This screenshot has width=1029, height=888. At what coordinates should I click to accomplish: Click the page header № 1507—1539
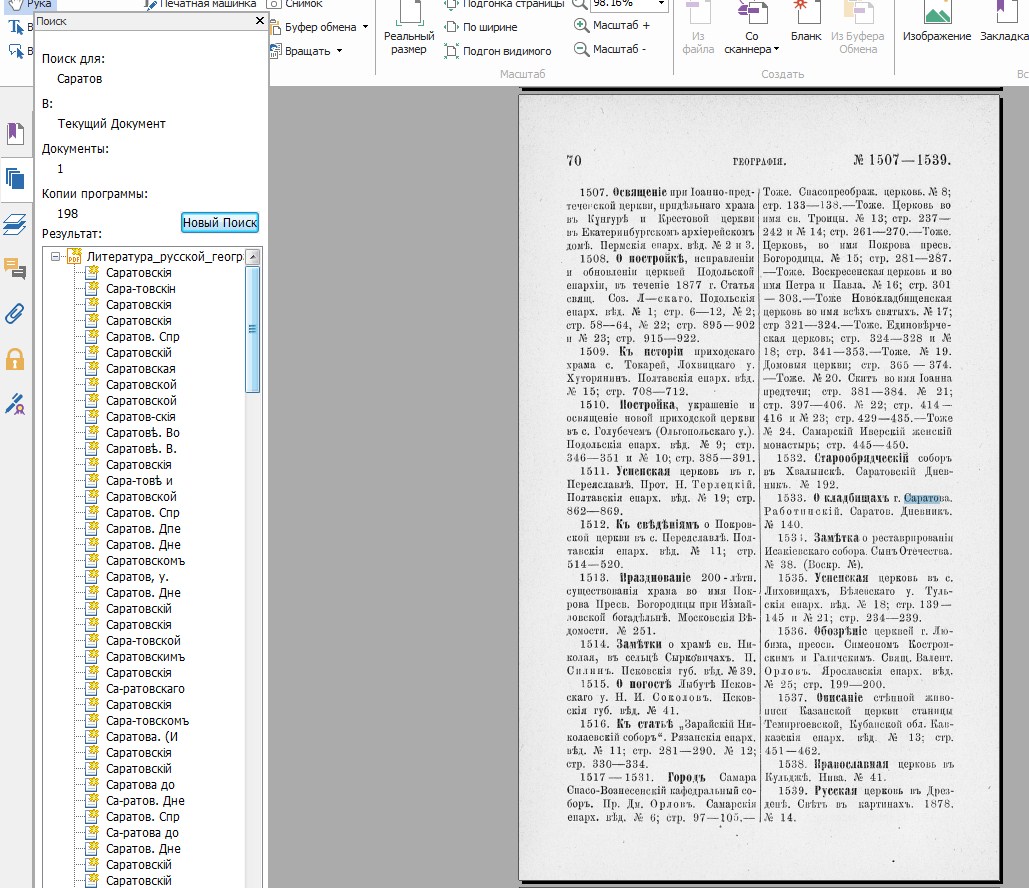tap(902, 160)
